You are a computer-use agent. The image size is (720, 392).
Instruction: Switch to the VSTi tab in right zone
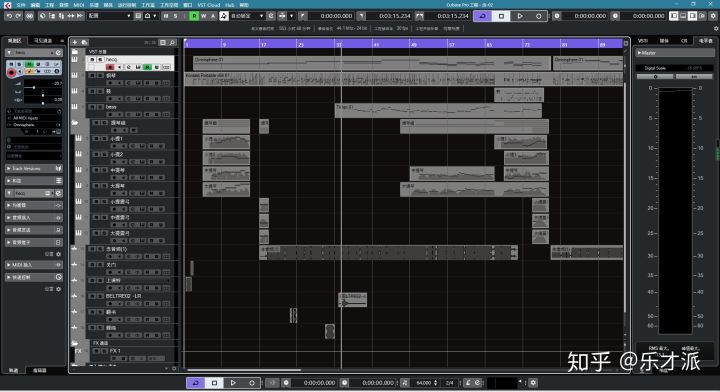coord(643,41)
